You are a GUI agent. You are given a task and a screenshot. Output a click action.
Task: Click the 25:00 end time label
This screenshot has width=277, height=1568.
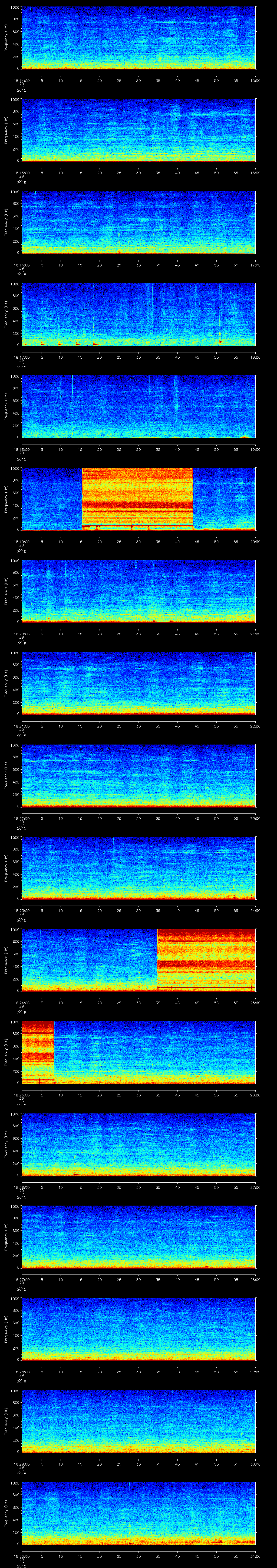click(x=255, y=1003)
